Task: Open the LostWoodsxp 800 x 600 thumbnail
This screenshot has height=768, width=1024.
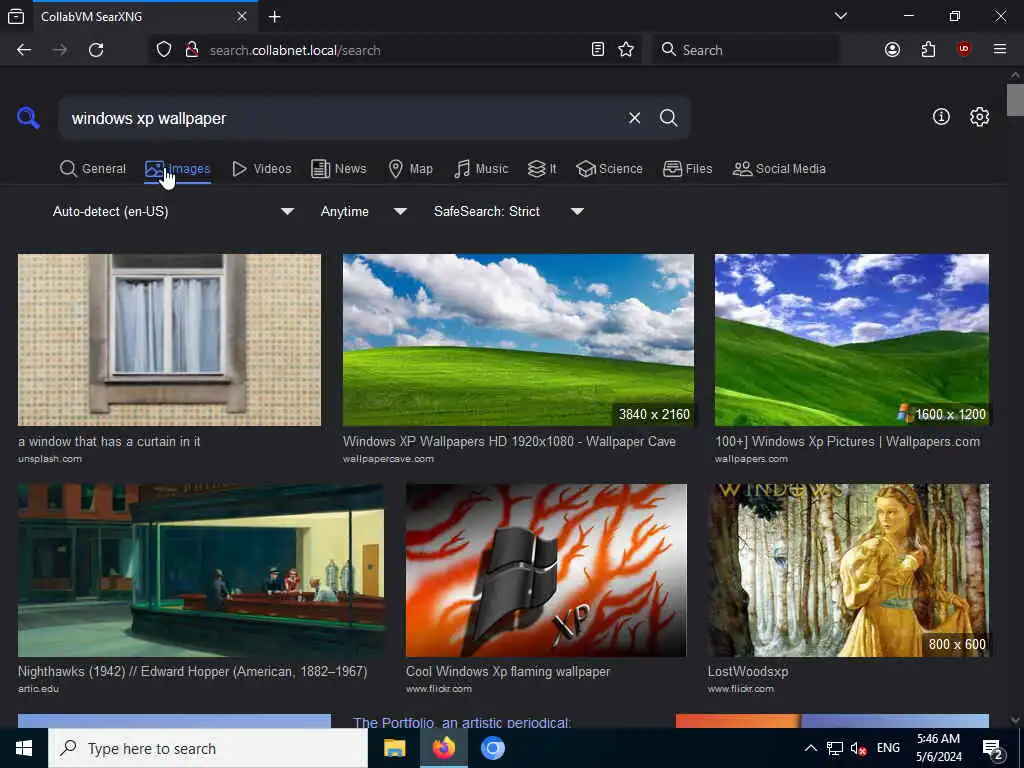Action: click(x=848, y=570)
